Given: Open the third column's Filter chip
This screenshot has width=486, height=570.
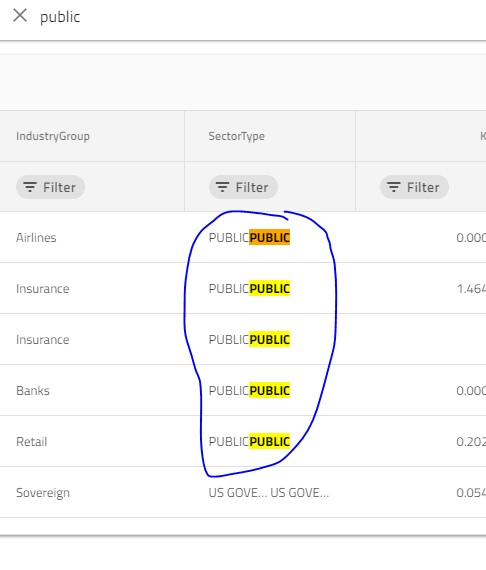Looking at the screenshot, I should click(414, 187).
